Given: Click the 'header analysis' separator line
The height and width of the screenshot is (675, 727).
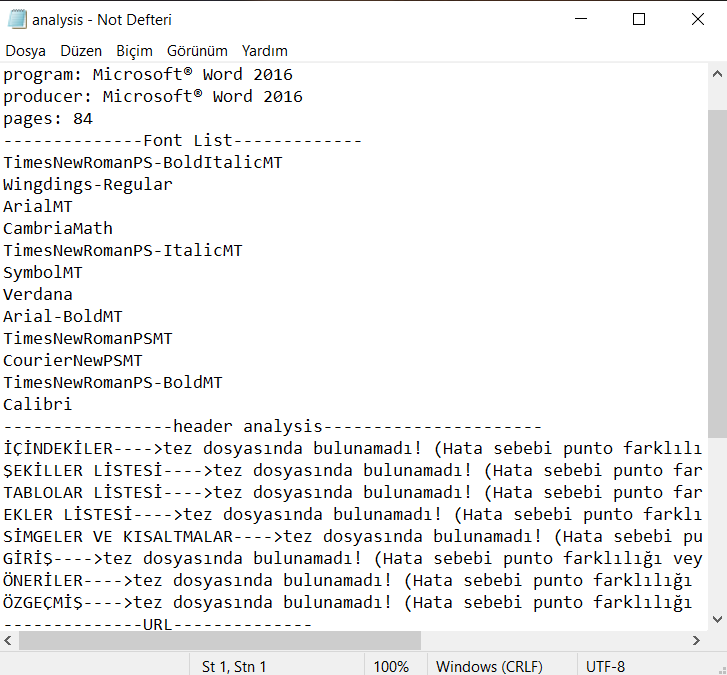Looking at the screenshot, I should pyautogui.click(x=273, y=427).
